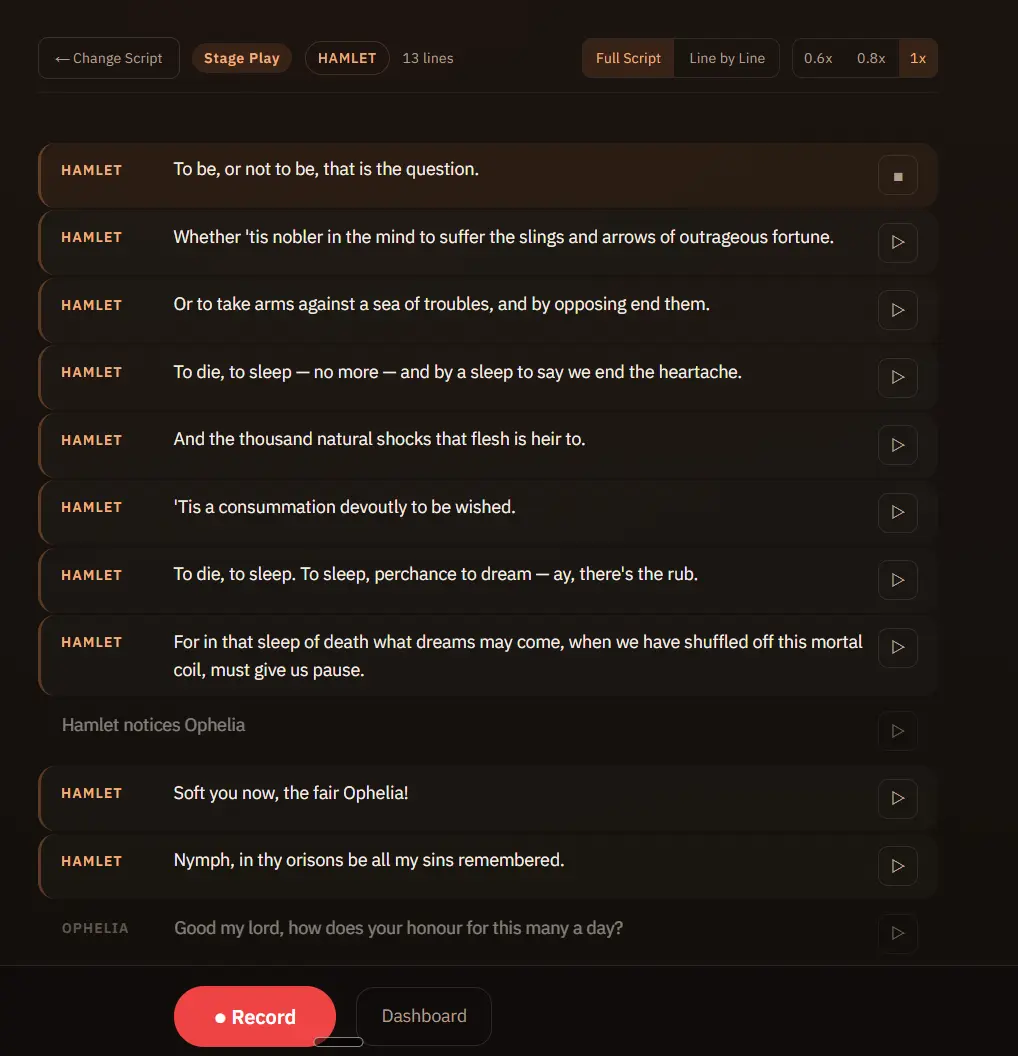Click the HAMLET label beside 'To be, or not to be'
This screenshot has width=1018, height=1056.
(92, 170)
